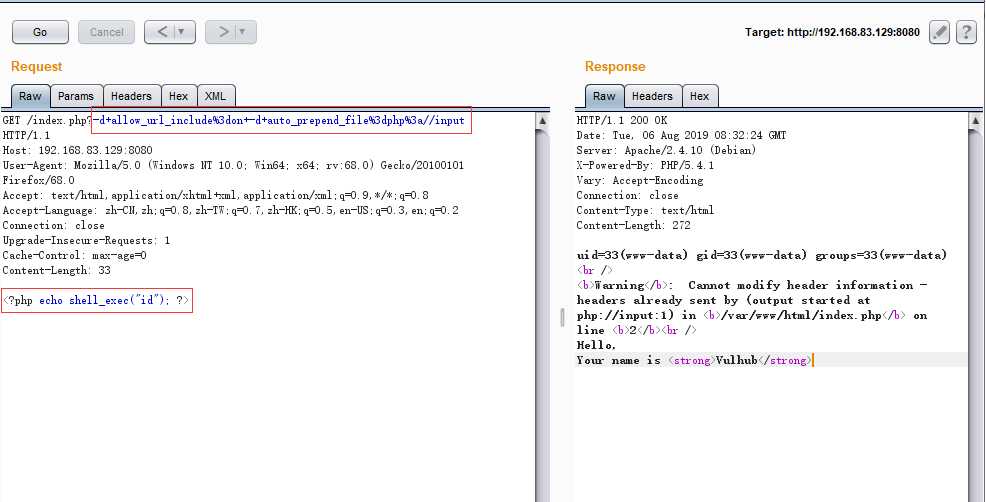
Task: Open the Request Hex tab
Action: point(179,96)
